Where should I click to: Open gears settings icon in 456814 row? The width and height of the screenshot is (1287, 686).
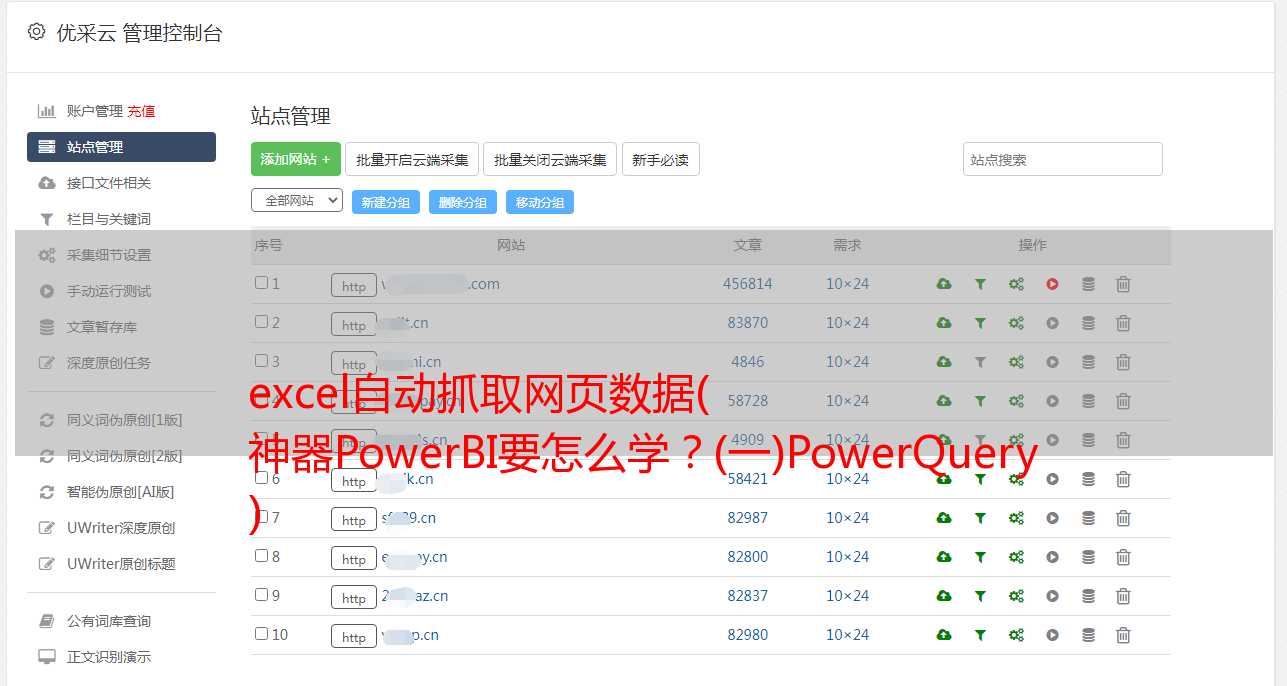(1016, 284)
